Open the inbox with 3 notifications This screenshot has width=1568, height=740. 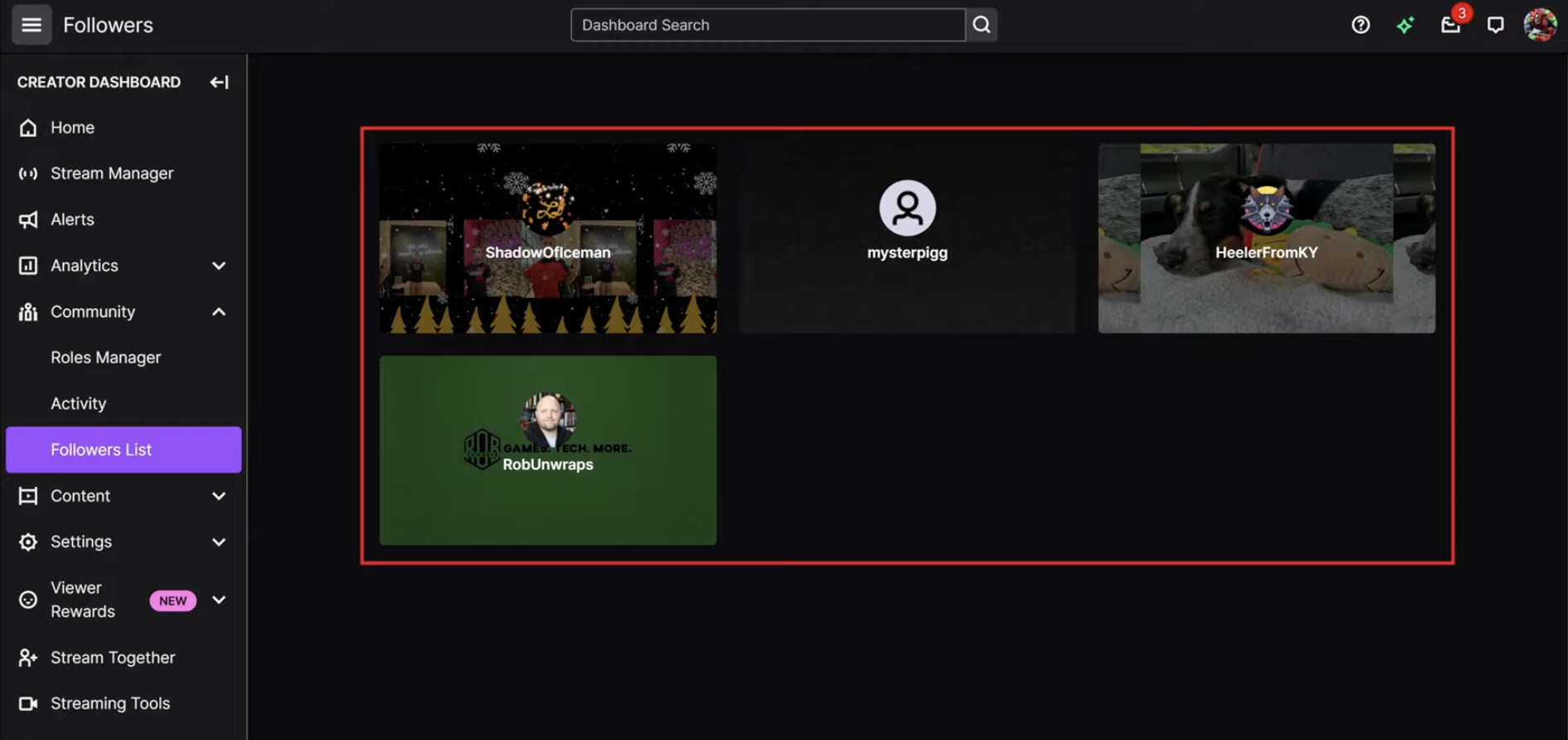click(x=1450, y=24)
